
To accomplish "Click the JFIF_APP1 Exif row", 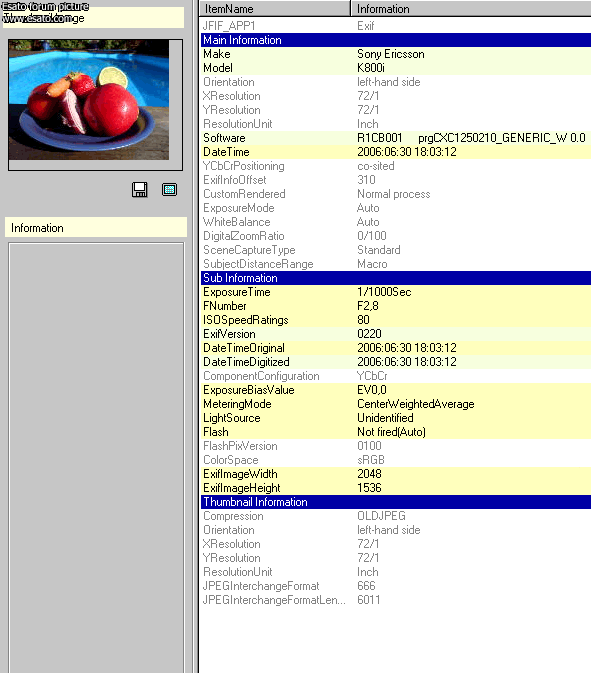I will (396, 26).
